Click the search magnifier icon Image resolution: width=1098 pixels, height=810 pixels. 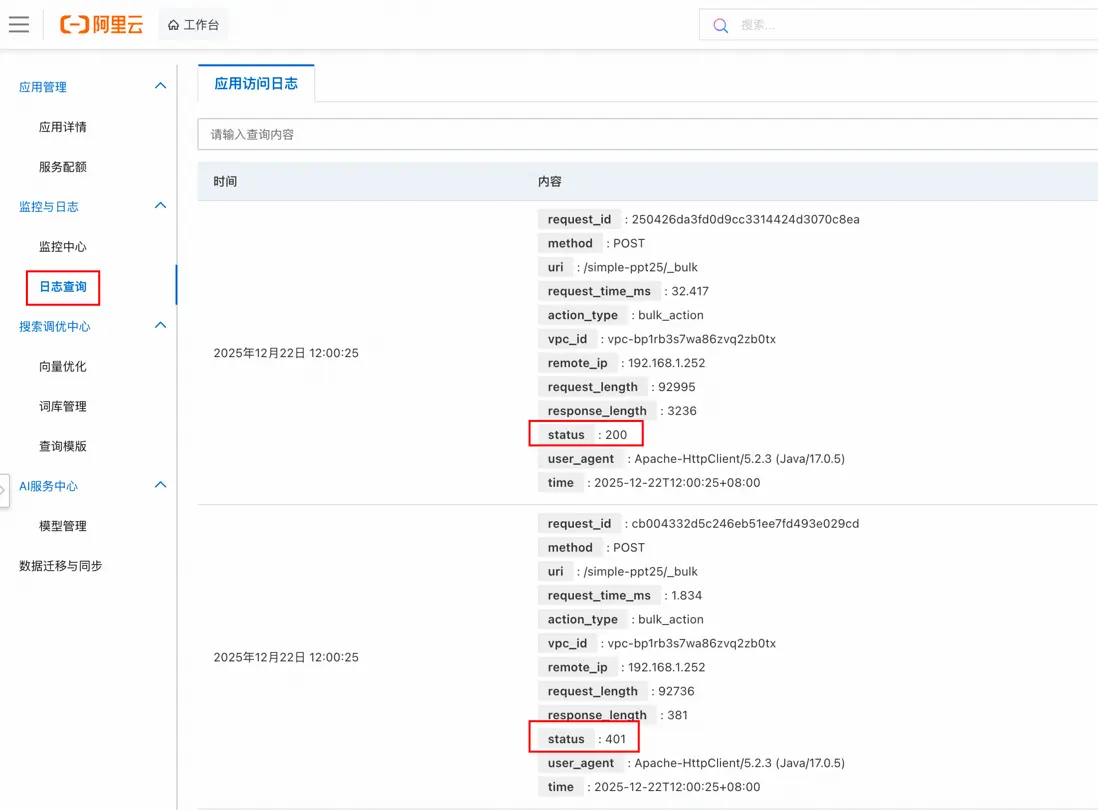[x=720, y=26]
